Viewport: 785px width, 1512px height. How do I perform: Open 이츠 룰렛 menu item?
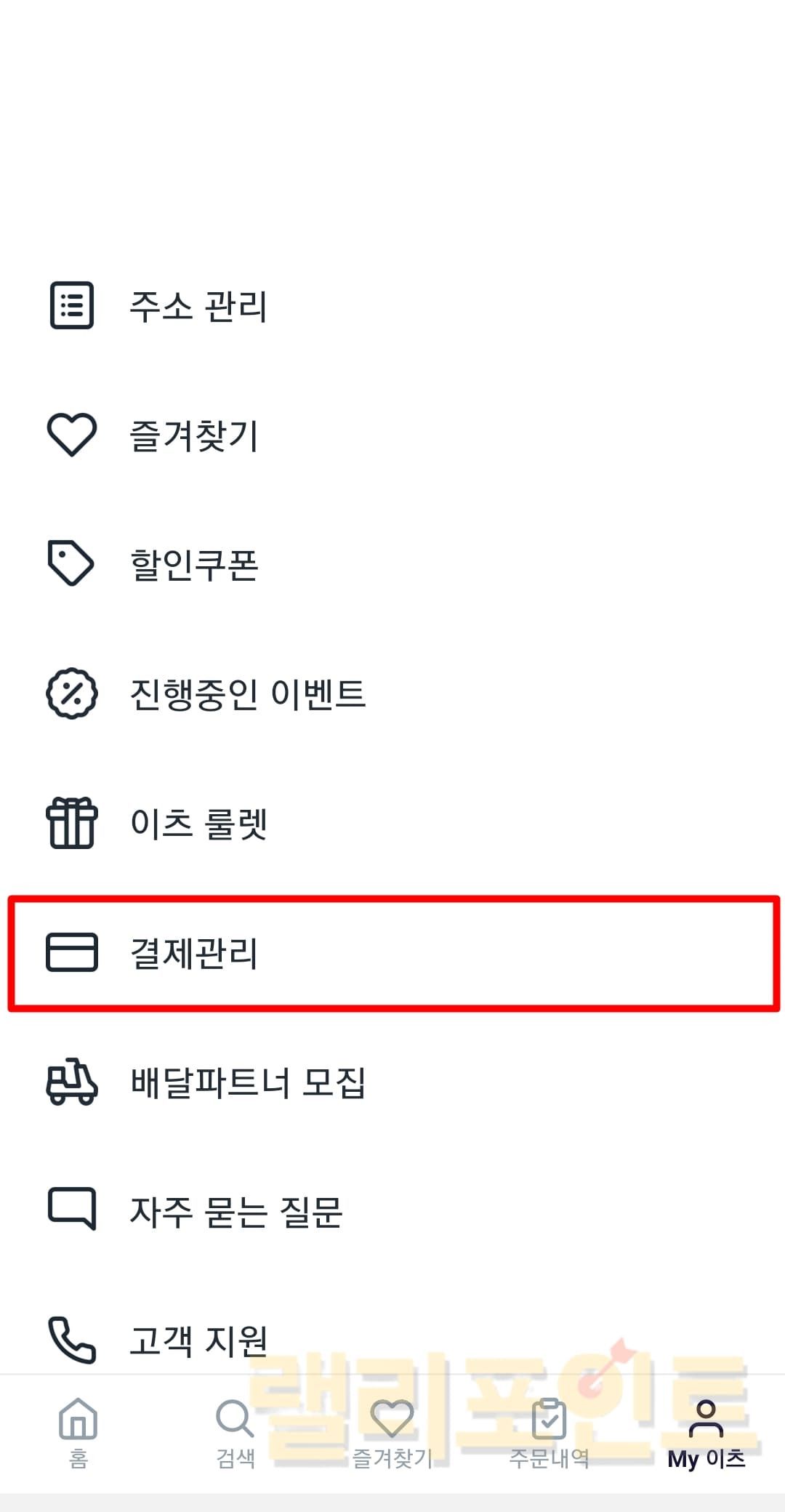(x=198, y=824)
